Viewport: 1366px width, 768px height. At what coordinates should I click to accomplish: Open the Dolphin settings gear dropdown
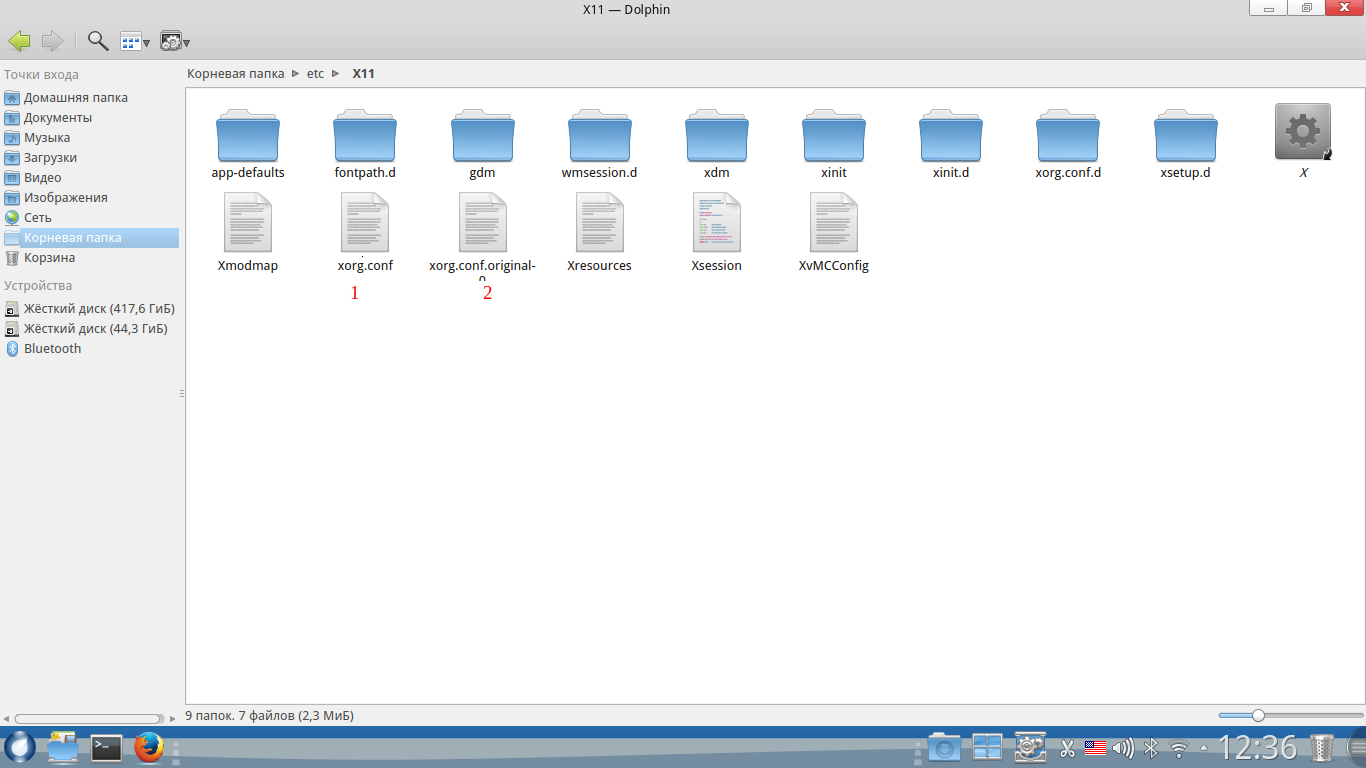tap(175, 41)
